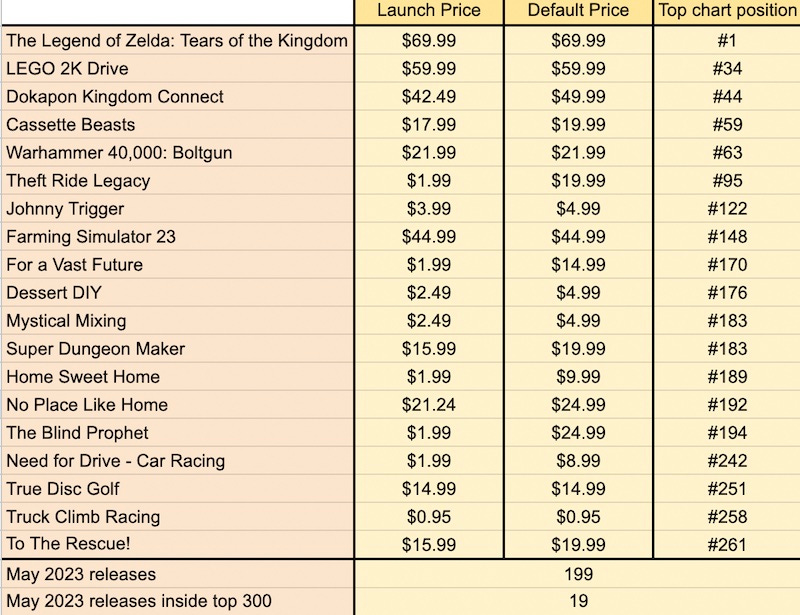Click No Place Like Home launch price $21.24
This screenshot has width=800, height=615.
coord(429,405)
